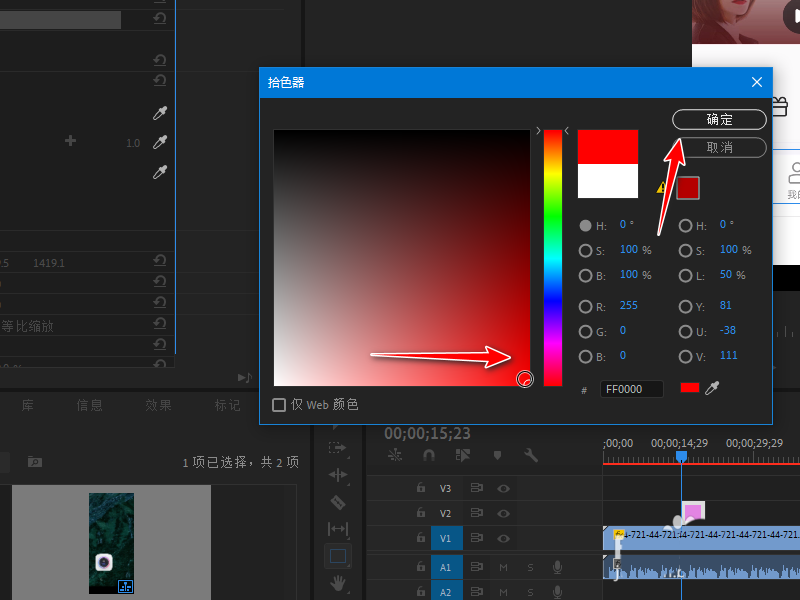The image size is (800, 600).
Task: Hide the V3 track output
Action: (503, 488)
